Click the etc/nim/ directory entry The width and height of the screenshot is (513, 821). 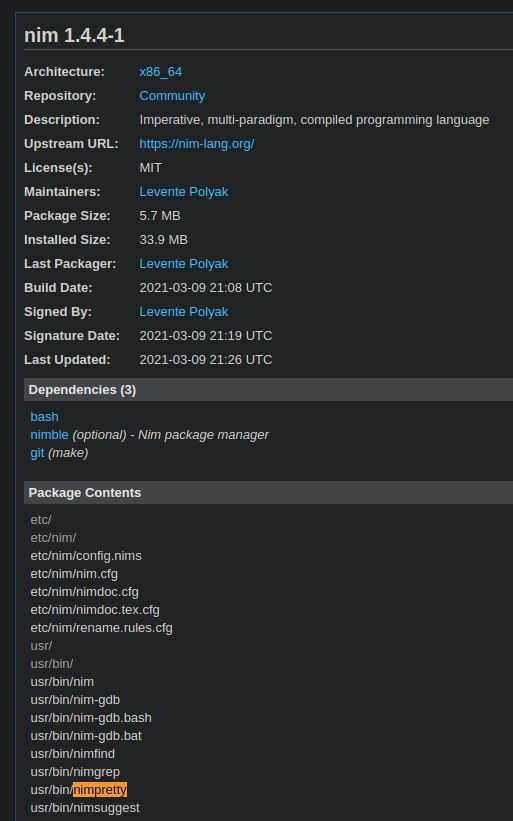[53, 538]
